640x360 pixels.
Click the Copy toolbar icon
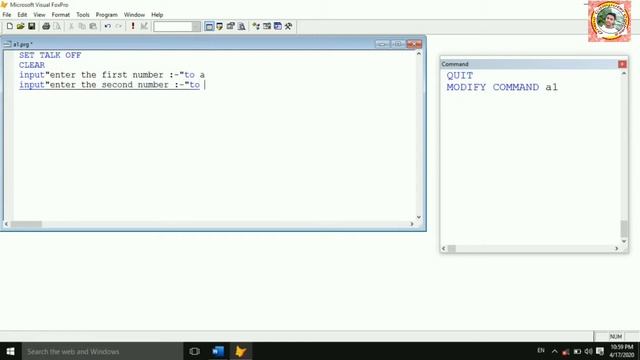click(x=82, y=27)
